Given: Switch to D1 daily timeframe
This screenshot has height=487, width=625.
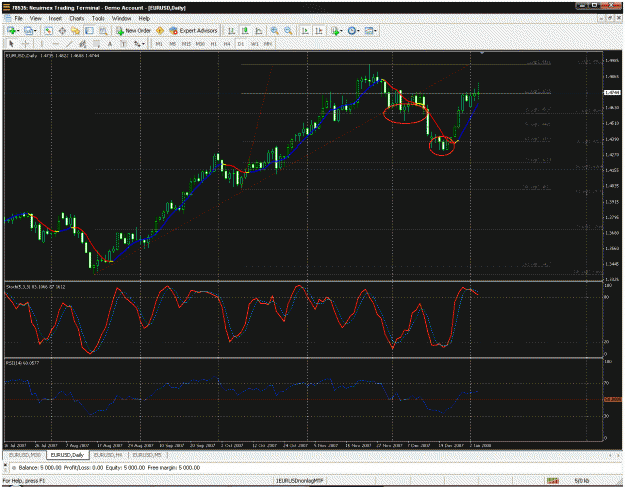Looking at the screenshot, I should pos(241,44).
